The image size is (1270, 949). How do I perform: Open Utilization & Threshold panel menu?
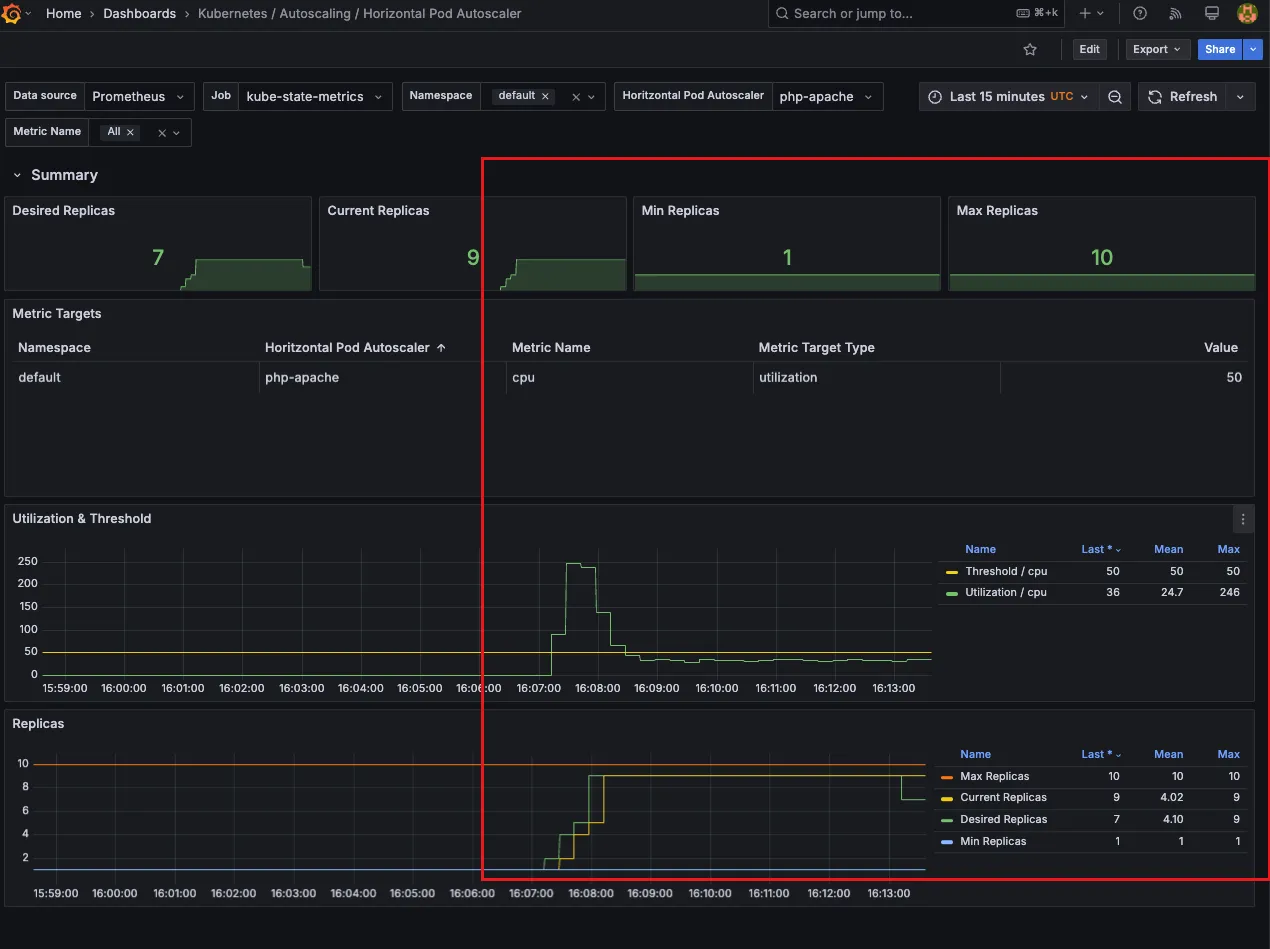pos(1243,519)
